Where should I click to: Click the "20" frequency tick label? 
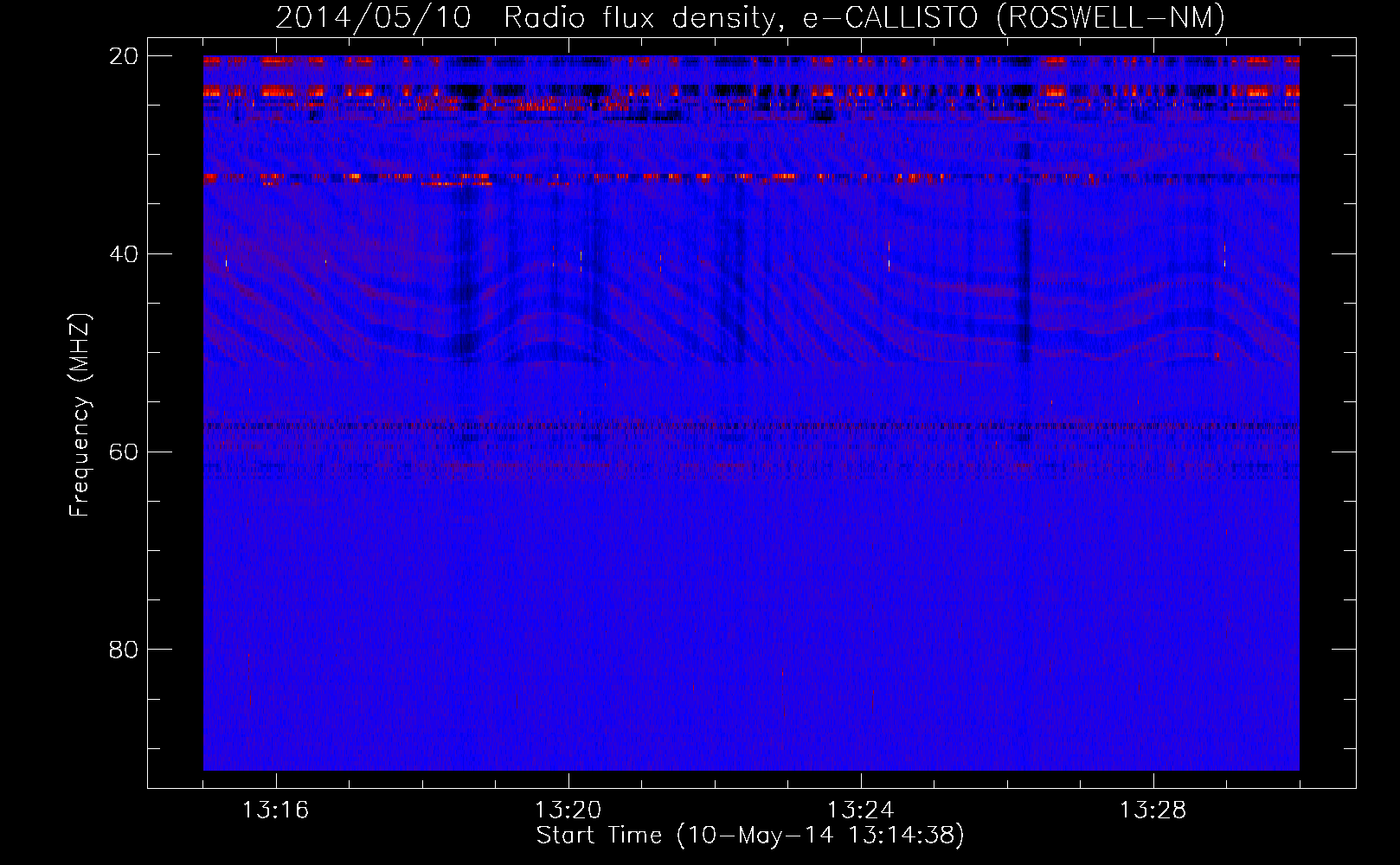124,56
